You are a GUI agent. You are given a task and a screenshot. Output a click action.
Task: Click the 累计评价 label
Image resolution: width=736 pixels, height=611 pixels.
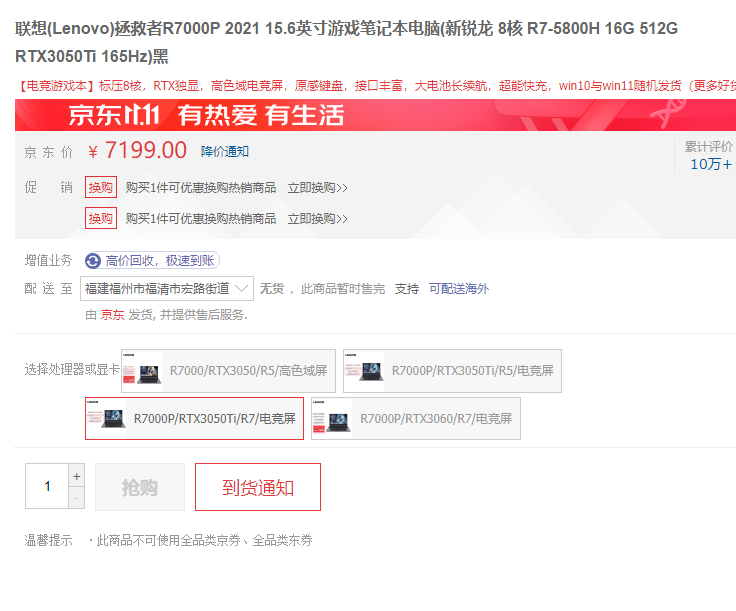(708, 146)
